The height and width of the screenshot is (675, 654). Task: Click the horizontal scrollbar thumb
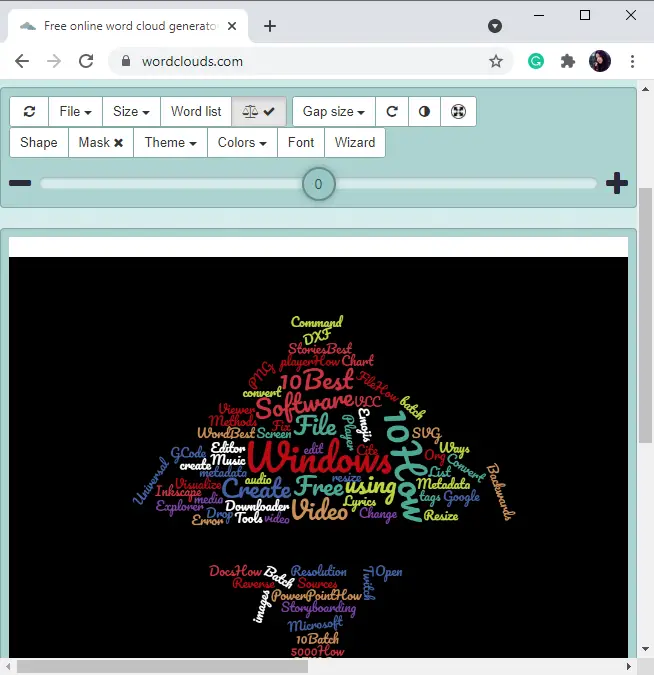(x=162, y=667)
